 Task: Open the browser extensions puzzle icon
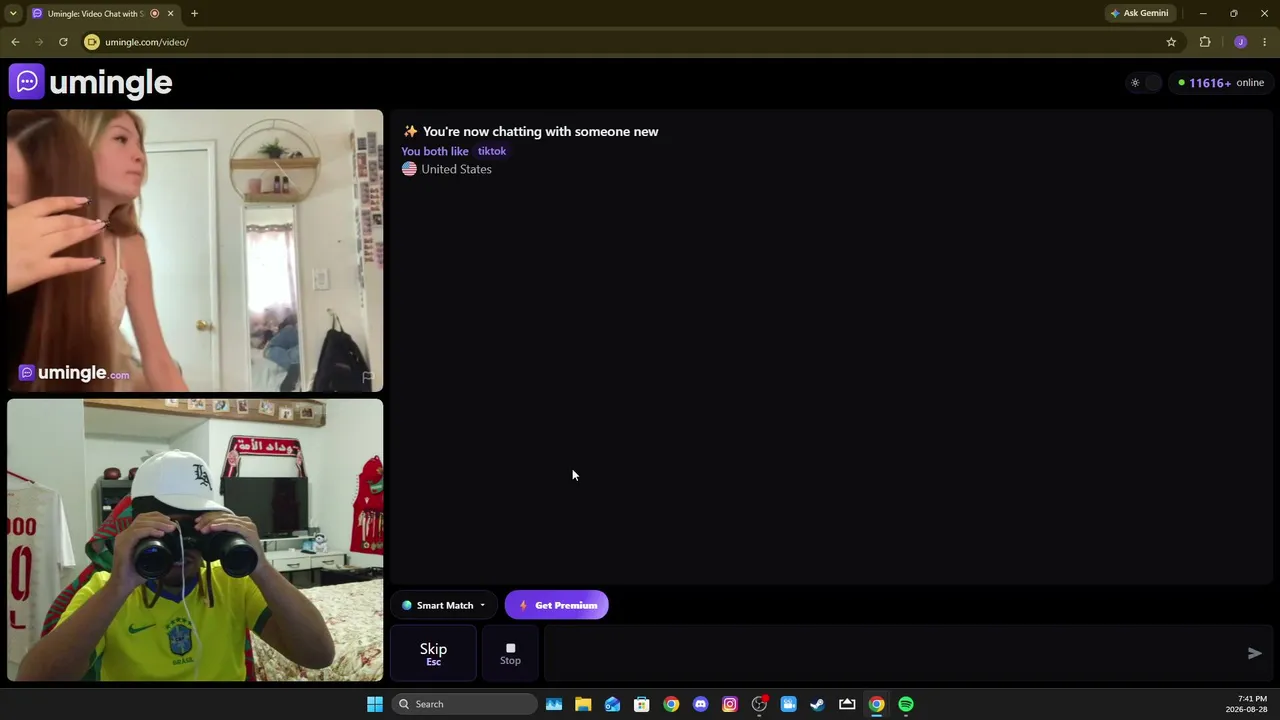click(1205, 42)
